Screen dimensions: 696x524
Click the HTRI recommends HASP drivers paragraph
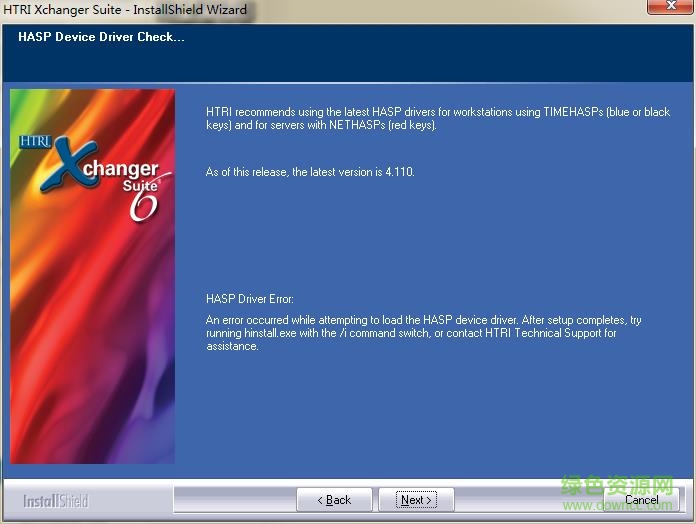tap(438, 118)
